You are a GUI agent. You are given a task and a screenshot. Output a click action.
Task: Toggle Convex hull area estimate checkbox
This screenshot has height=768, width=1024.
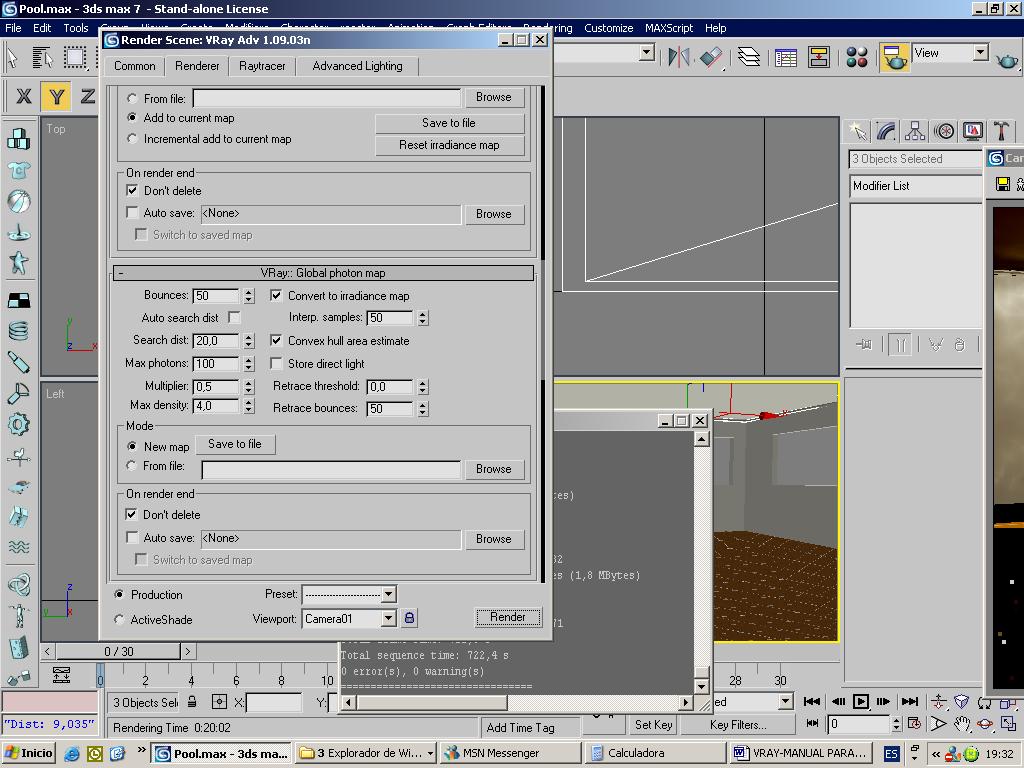click(276, 340)
